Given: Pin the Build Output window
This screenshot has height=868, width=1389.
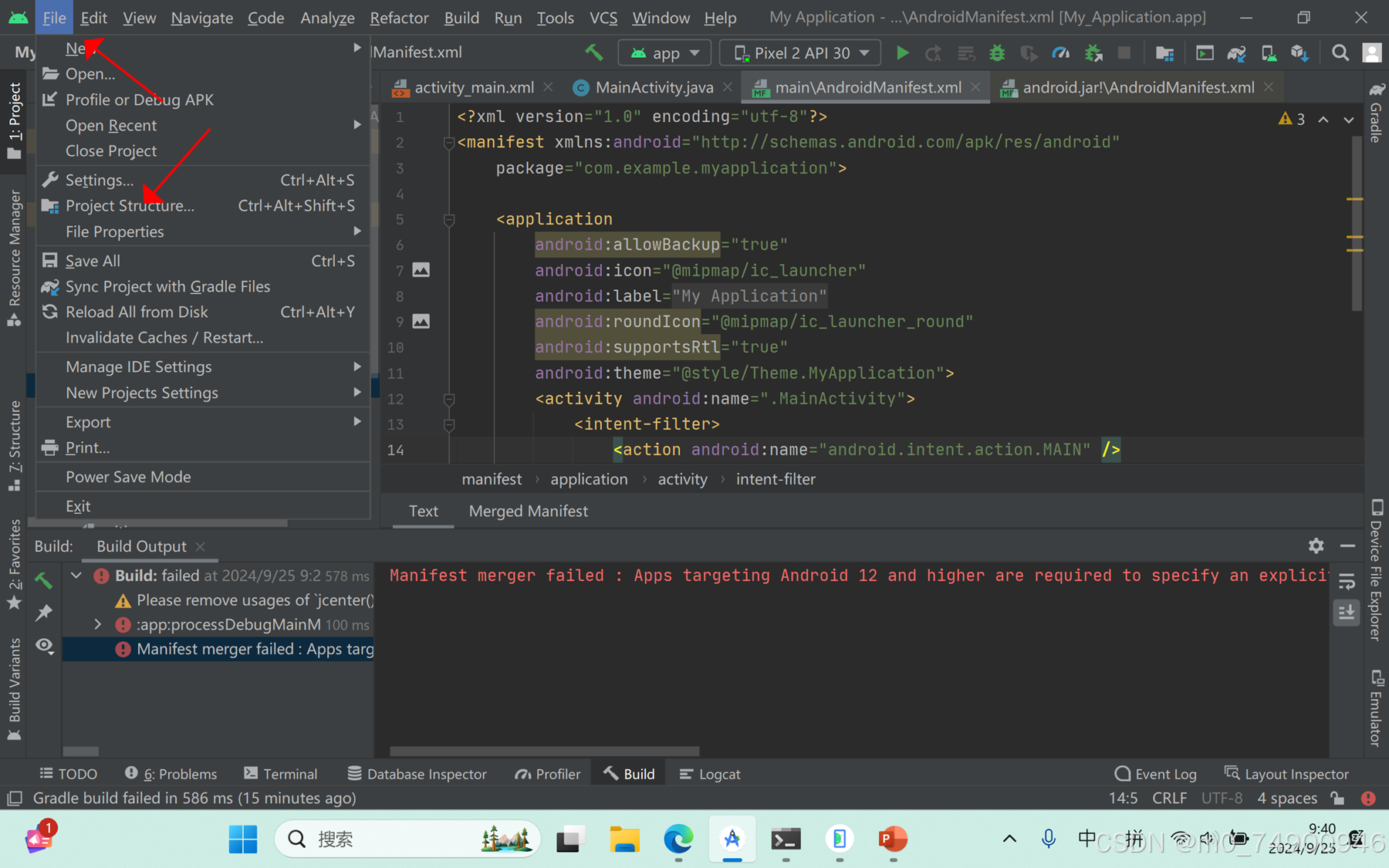Looking at the screenshot, I should [x=44, y=612].
